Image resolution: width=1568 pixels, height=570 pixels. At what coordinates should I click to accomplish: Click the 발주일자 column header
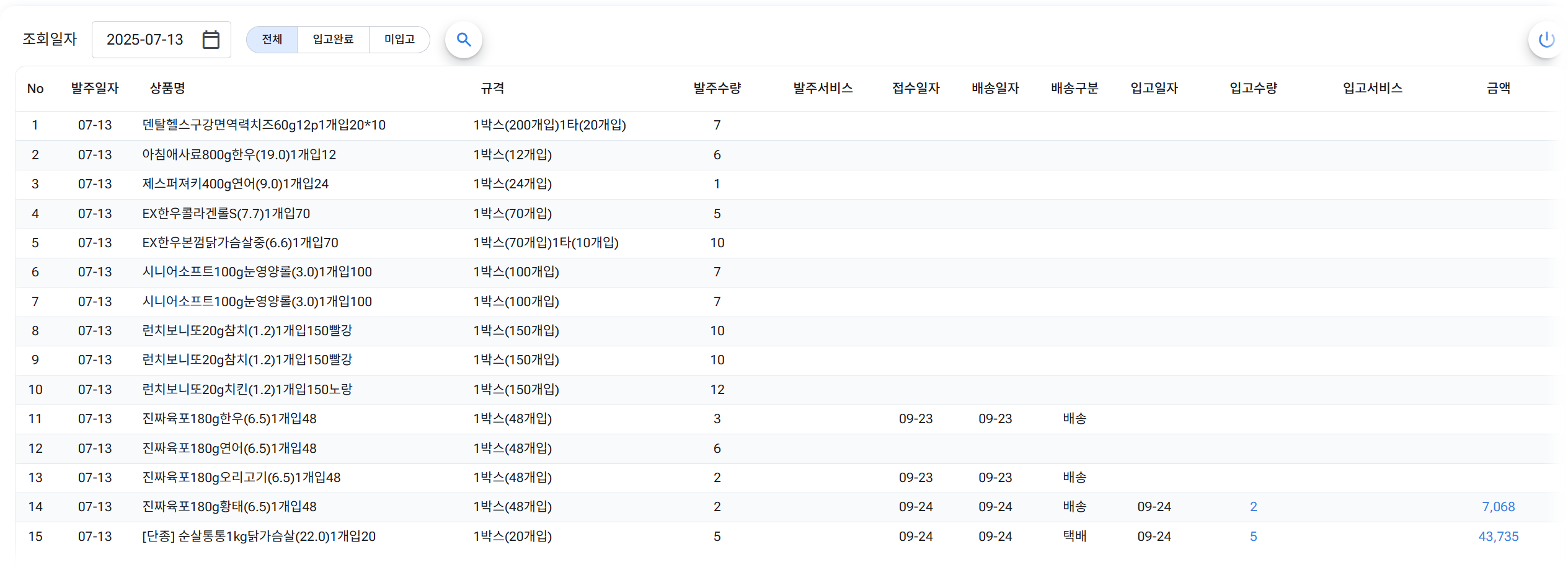pos(95,89)
